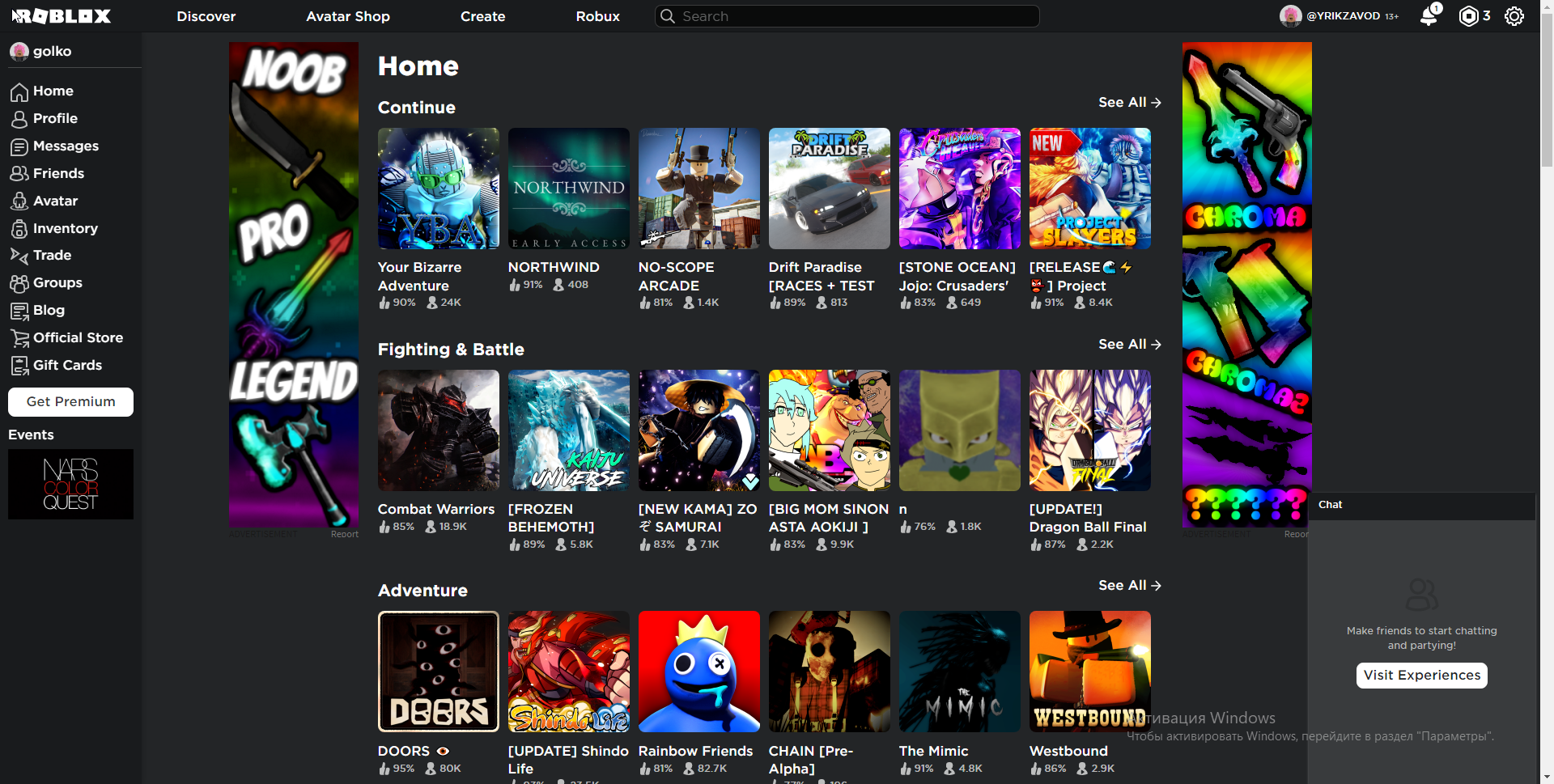Image resolution: width=1554 pixels, height=784 pixels.
Task: Open Groups in the sidebar
Action: (57, 283)
